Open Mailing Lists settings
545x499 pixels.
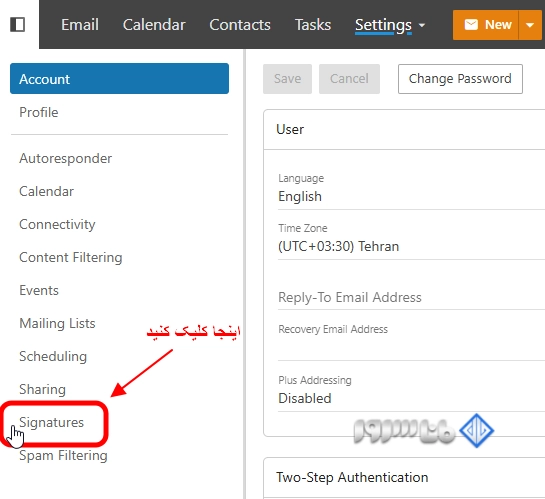click(x=57, y=323)
